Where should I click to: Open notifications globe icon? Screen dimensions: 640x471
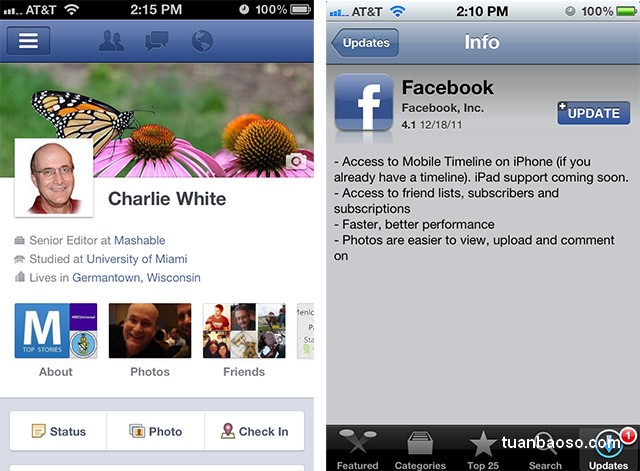(x=202, y=41)
